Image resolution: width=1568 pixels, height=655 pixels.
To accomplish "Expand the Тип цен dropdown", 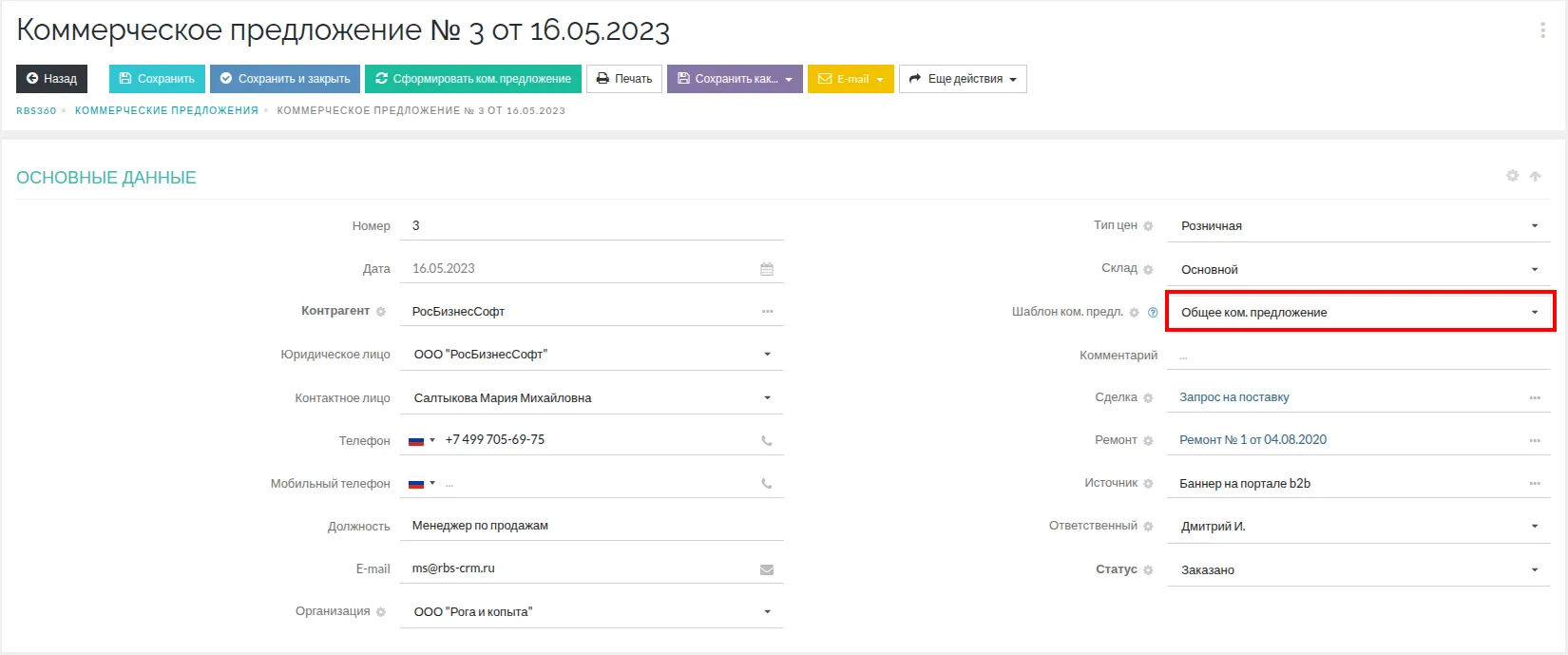I will 1534,226.
